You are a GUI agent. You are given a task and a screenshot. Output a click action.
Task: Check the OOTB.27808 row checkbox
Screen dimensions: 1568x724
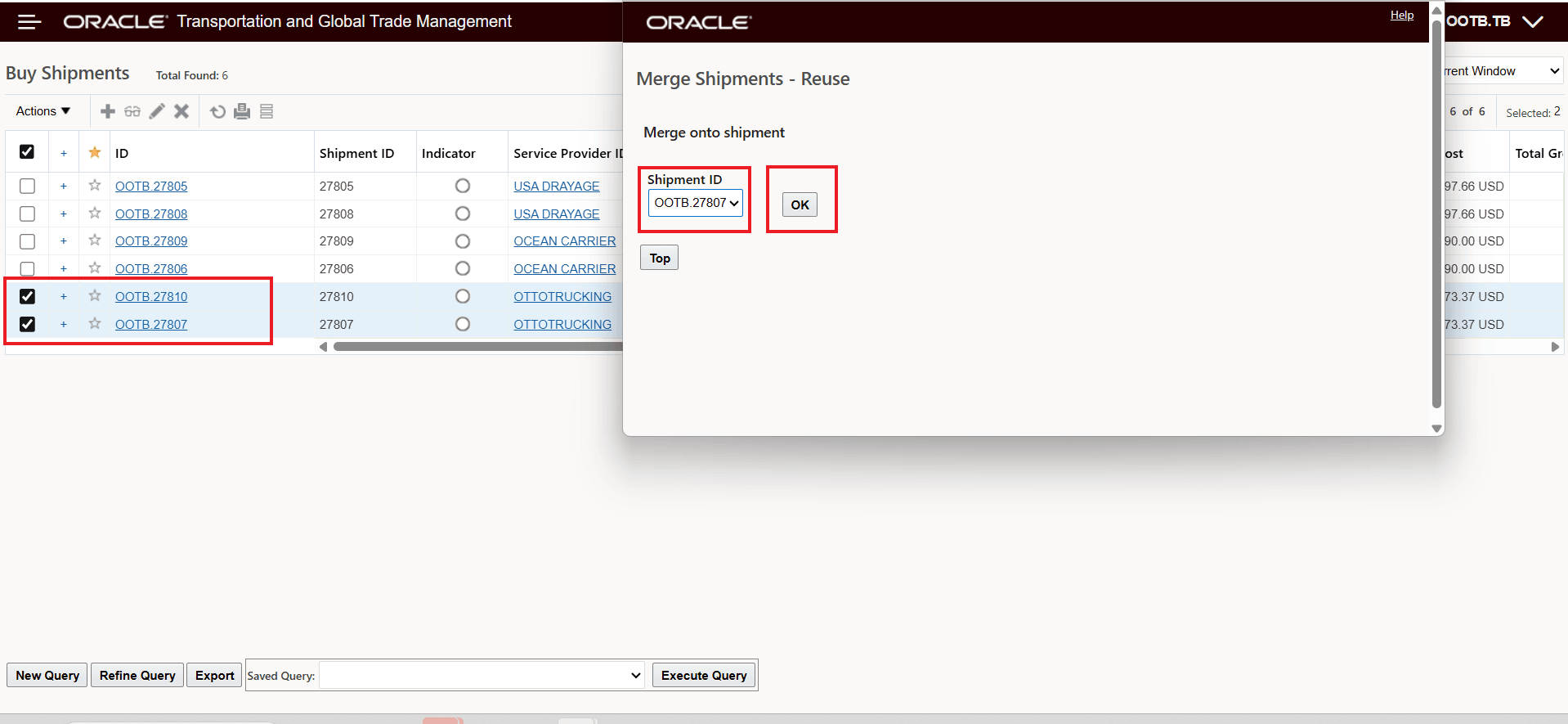click(27, 214)
